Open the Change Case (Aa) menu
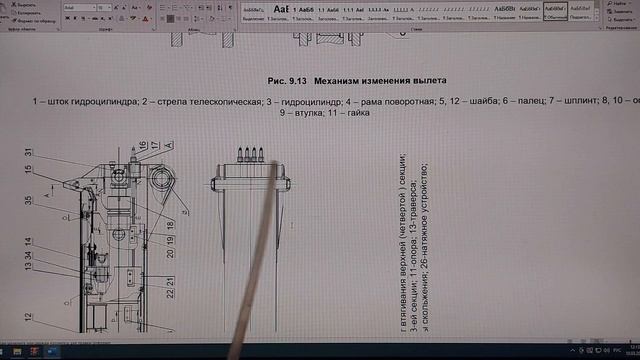 tap(135, 8)
